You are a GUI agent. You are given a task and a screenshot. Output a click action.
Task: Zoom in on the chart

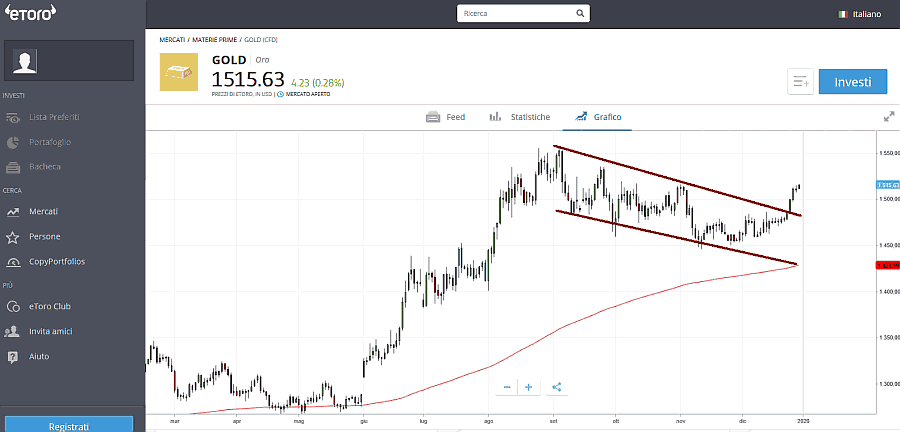[x=528, y=387]
